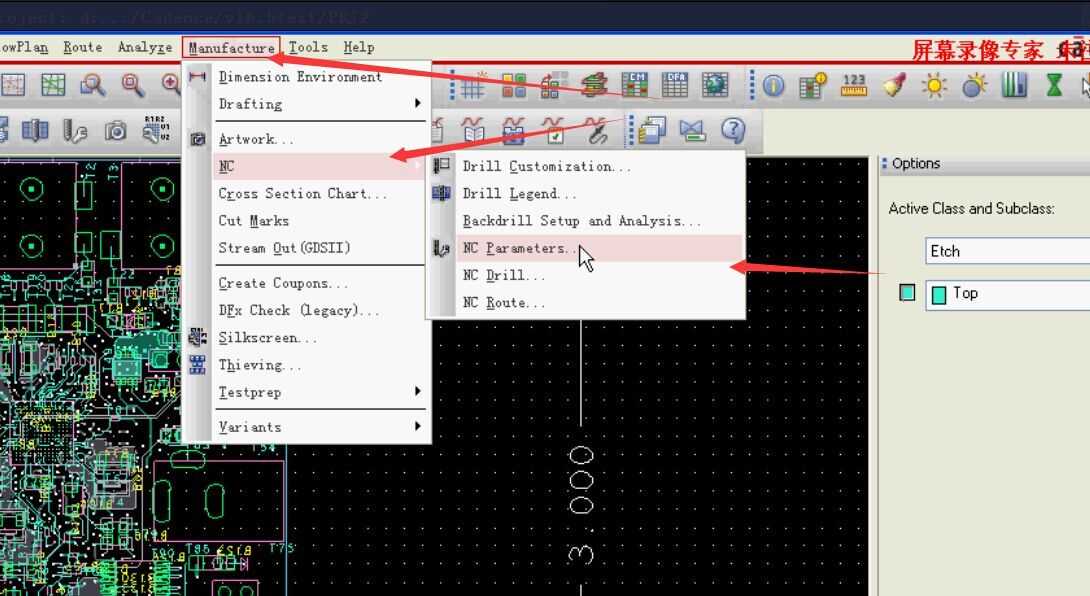
Task: Click the Zoom Fit magnifier icon
Action: (133, 85)
